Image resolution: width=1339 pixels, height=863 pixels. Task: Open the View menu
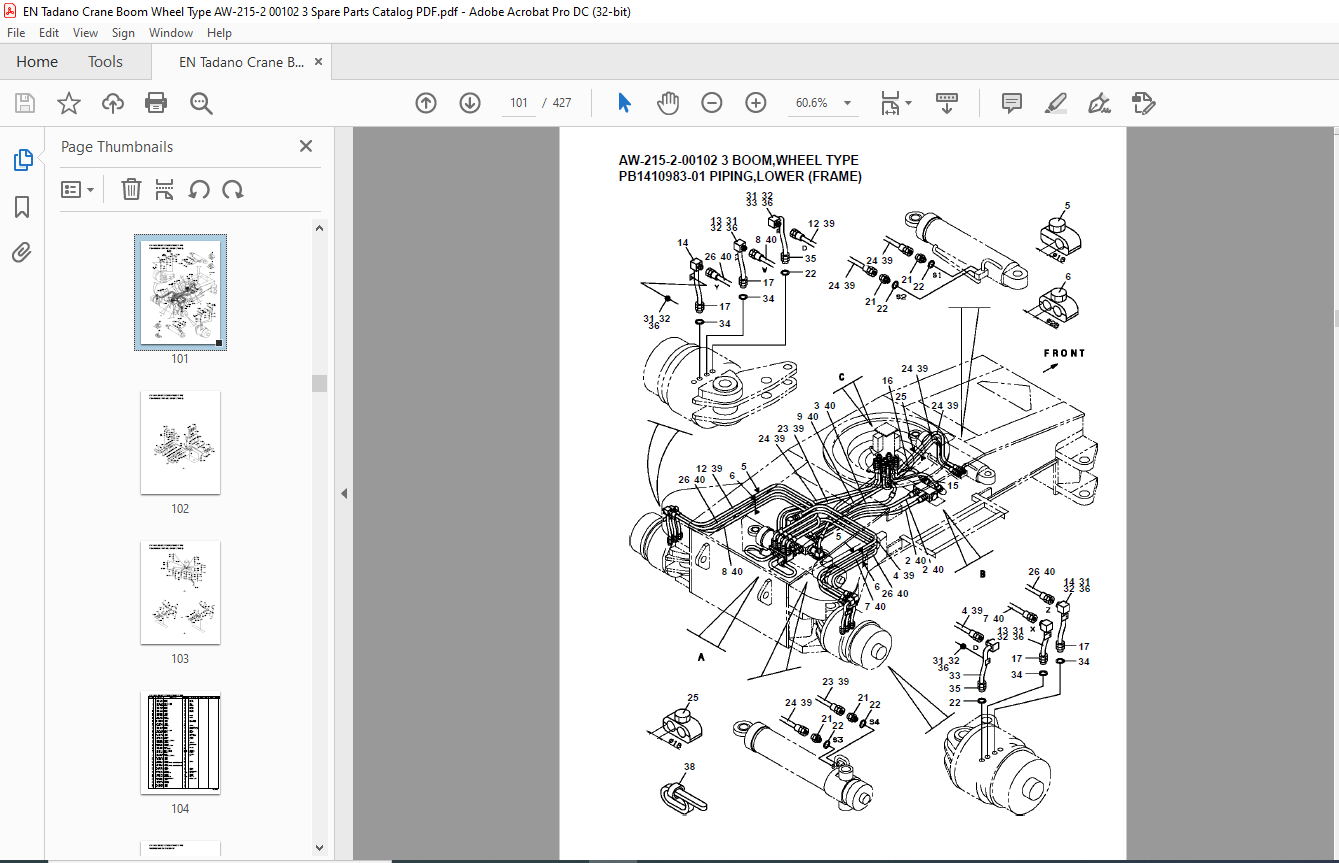tap(86, 33)
